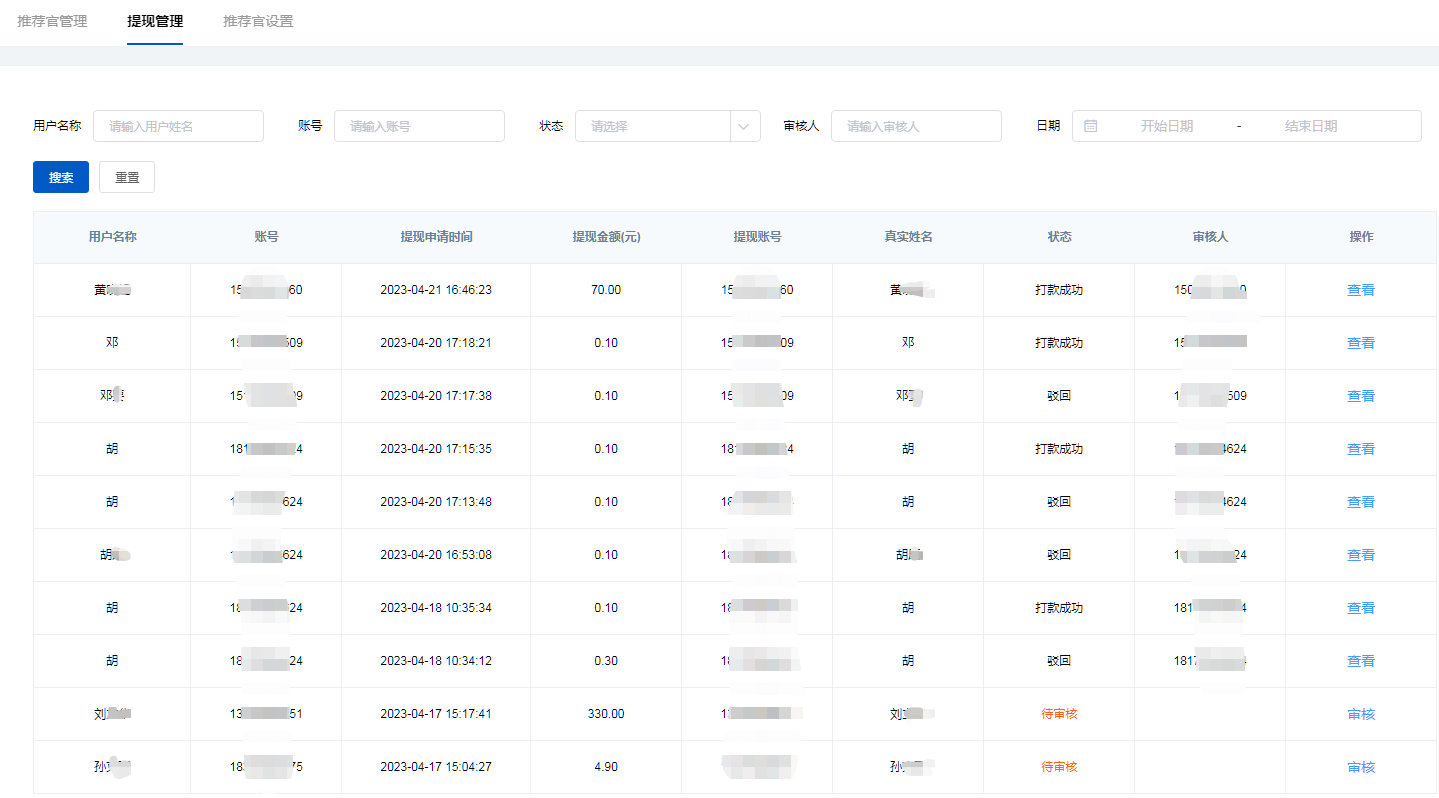Open 查看 for the 0.30 withdrawal row
1439x798 pixels.
click(1361, 661)
